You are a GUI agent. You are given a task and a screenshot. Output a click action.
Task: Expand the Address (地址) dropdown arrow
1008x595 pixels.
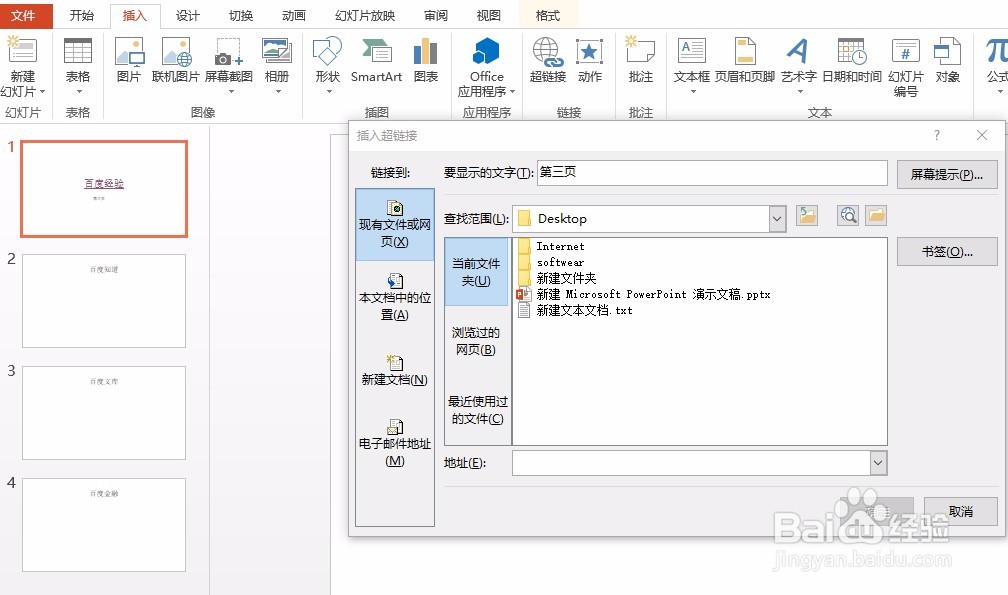(878, 463)
